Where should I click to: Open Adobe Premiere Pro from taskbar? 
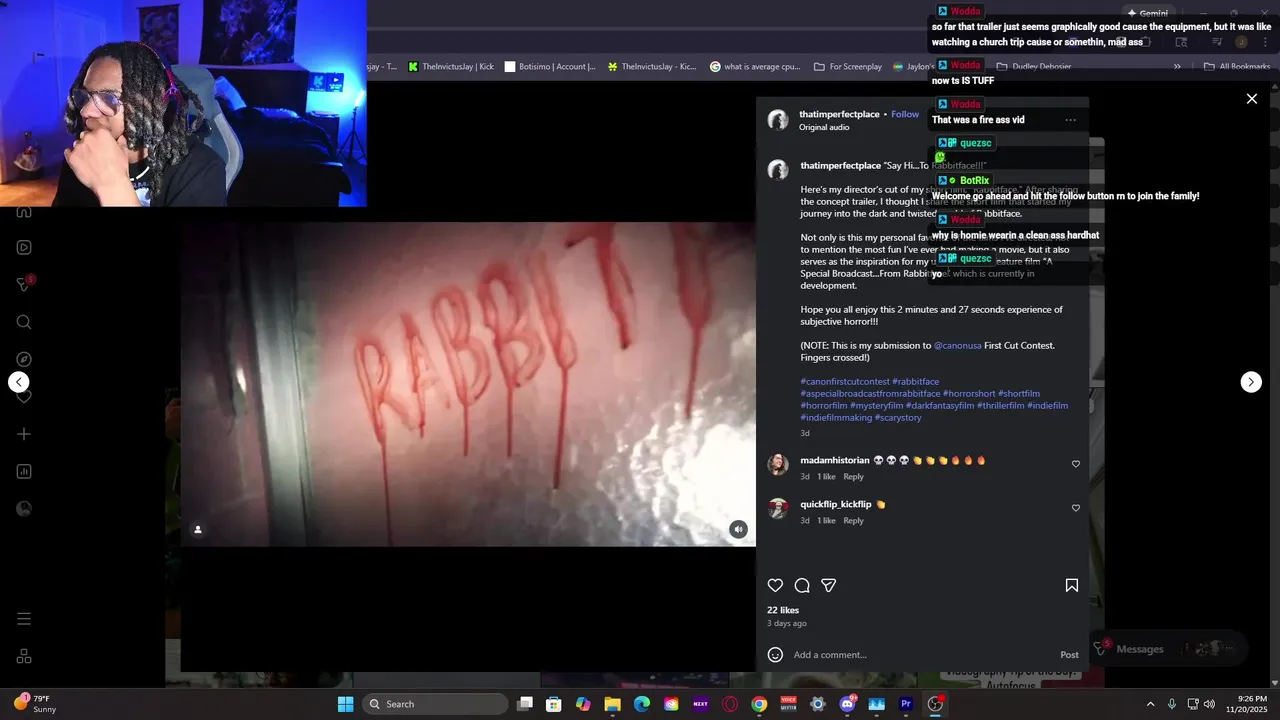point(906,704)
